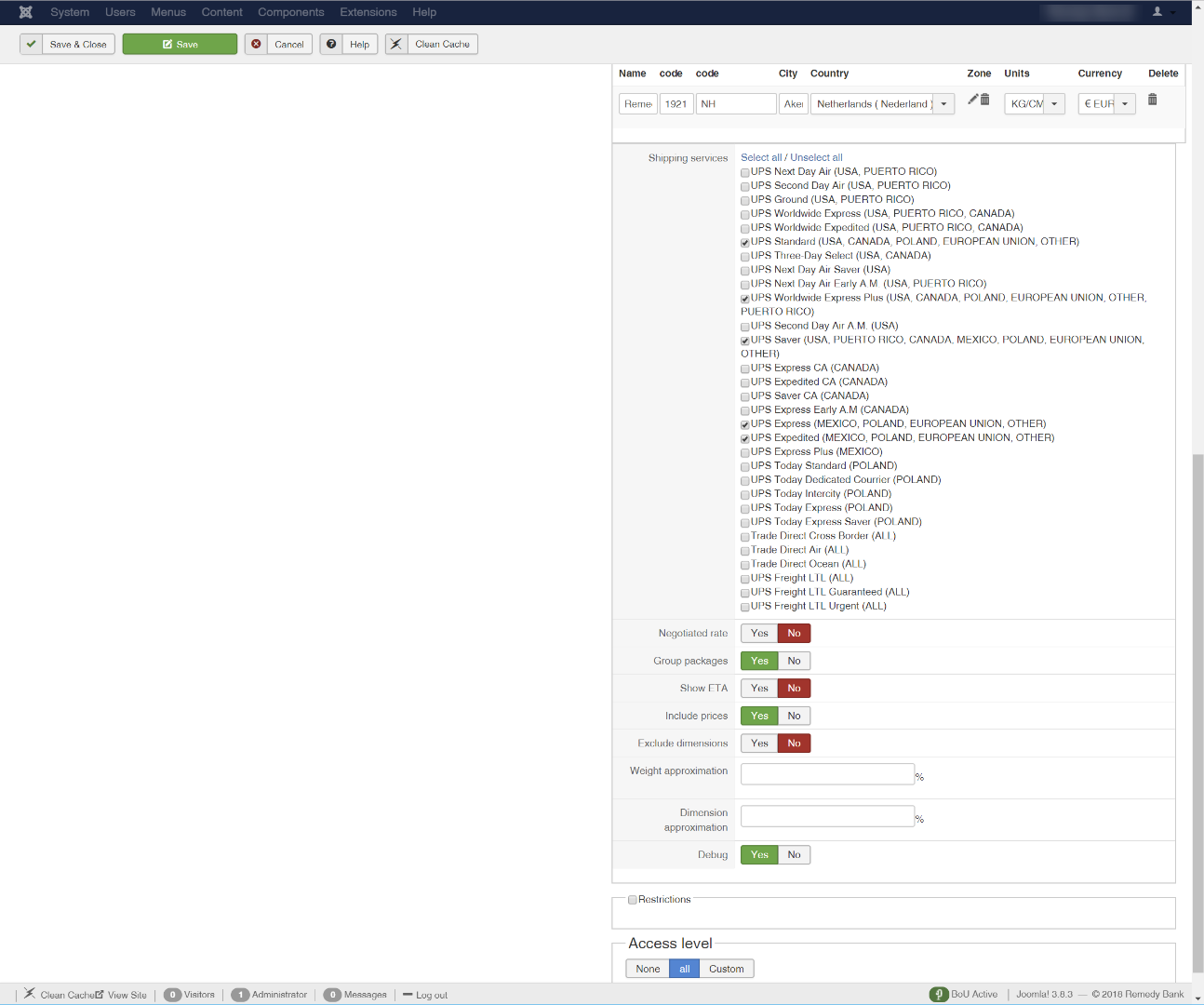Click the Dimension approximation input field
Image resolution: width=1204 pixels, height=1005 pixels.
(x=827, y=816)
